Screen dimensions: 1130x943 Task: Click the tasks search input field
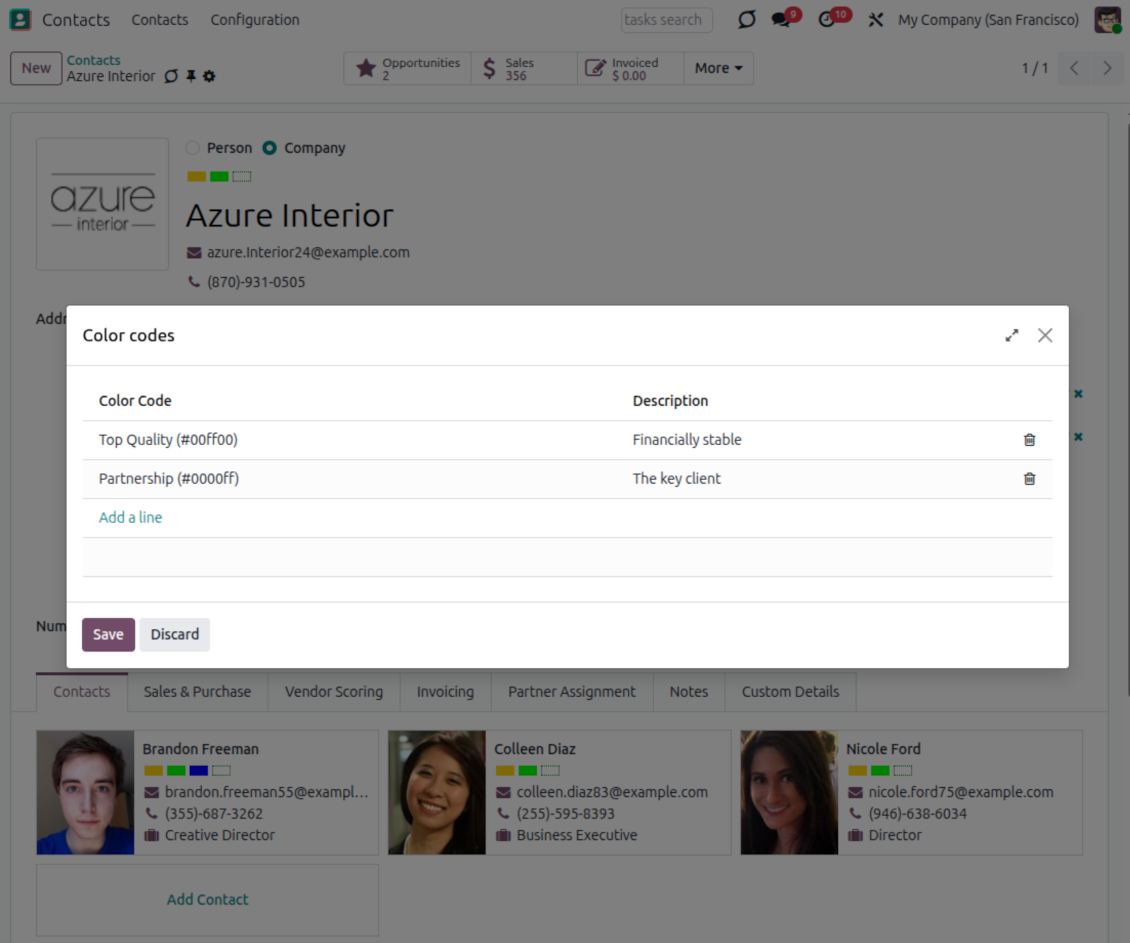(x=666, y=20)
